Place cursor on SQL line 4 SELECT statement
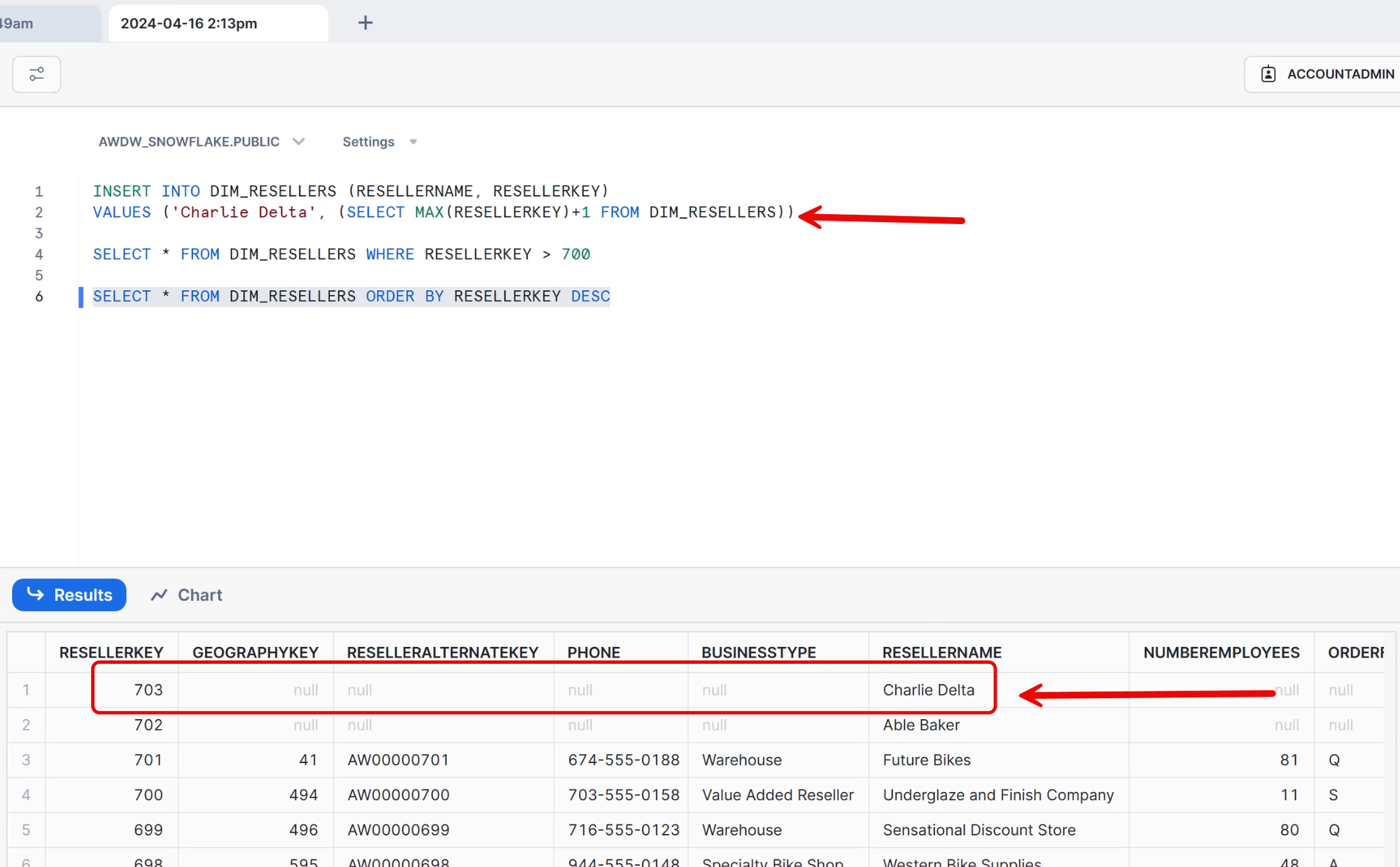This screenshot has width=1400, height=867. [342, 254]
